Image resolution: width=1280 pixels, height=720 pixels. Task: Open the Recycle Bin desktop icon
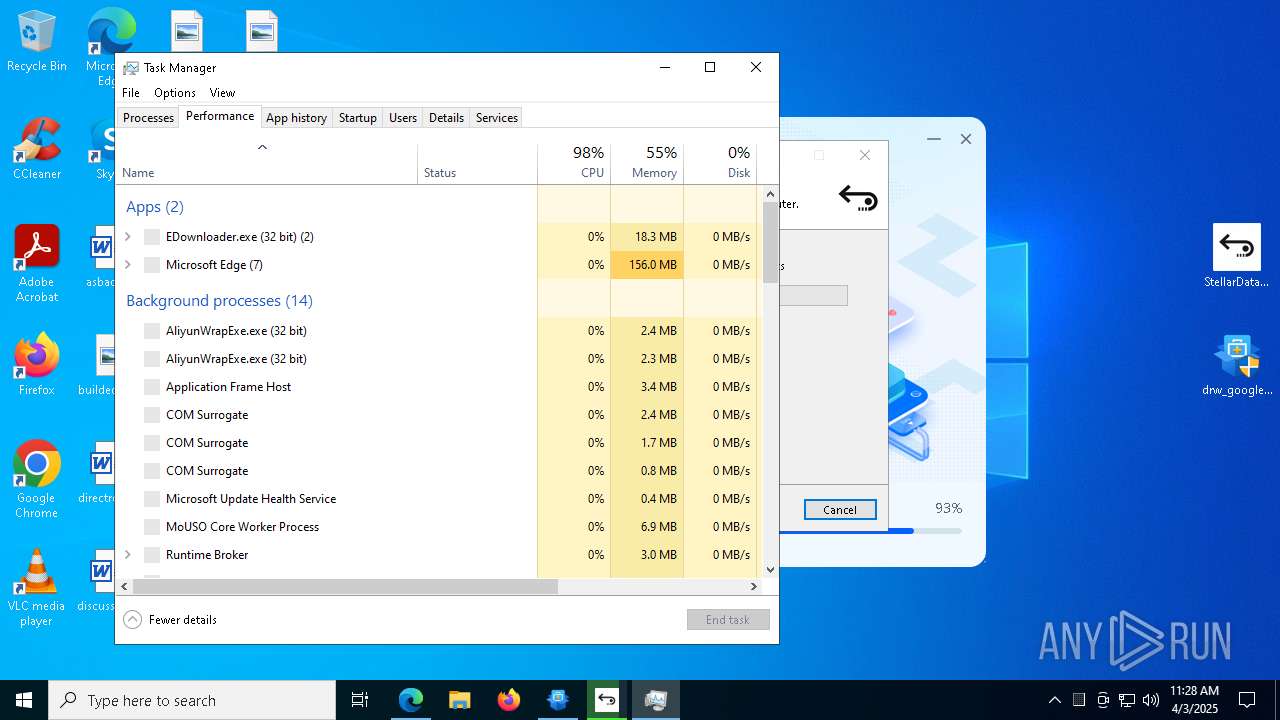click(x=36, y=42)
